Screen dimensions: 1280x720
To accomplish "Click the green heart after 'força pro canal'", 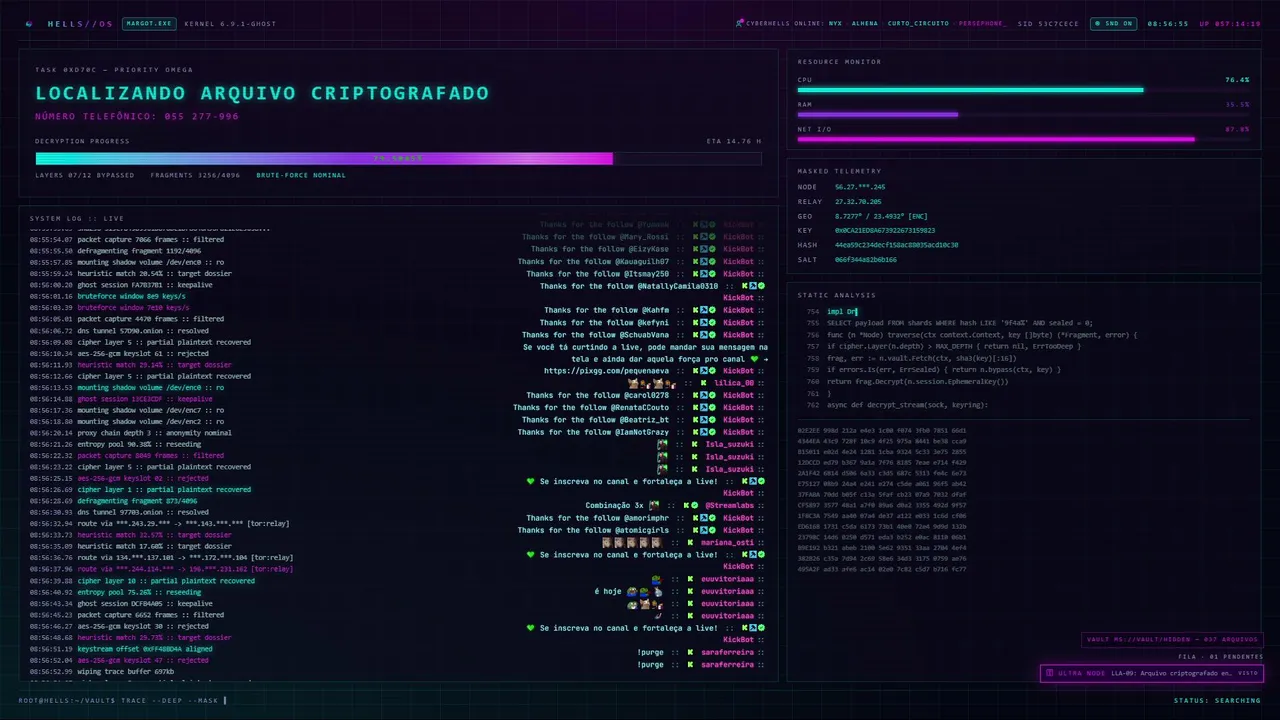I will (x=755, y=359).
